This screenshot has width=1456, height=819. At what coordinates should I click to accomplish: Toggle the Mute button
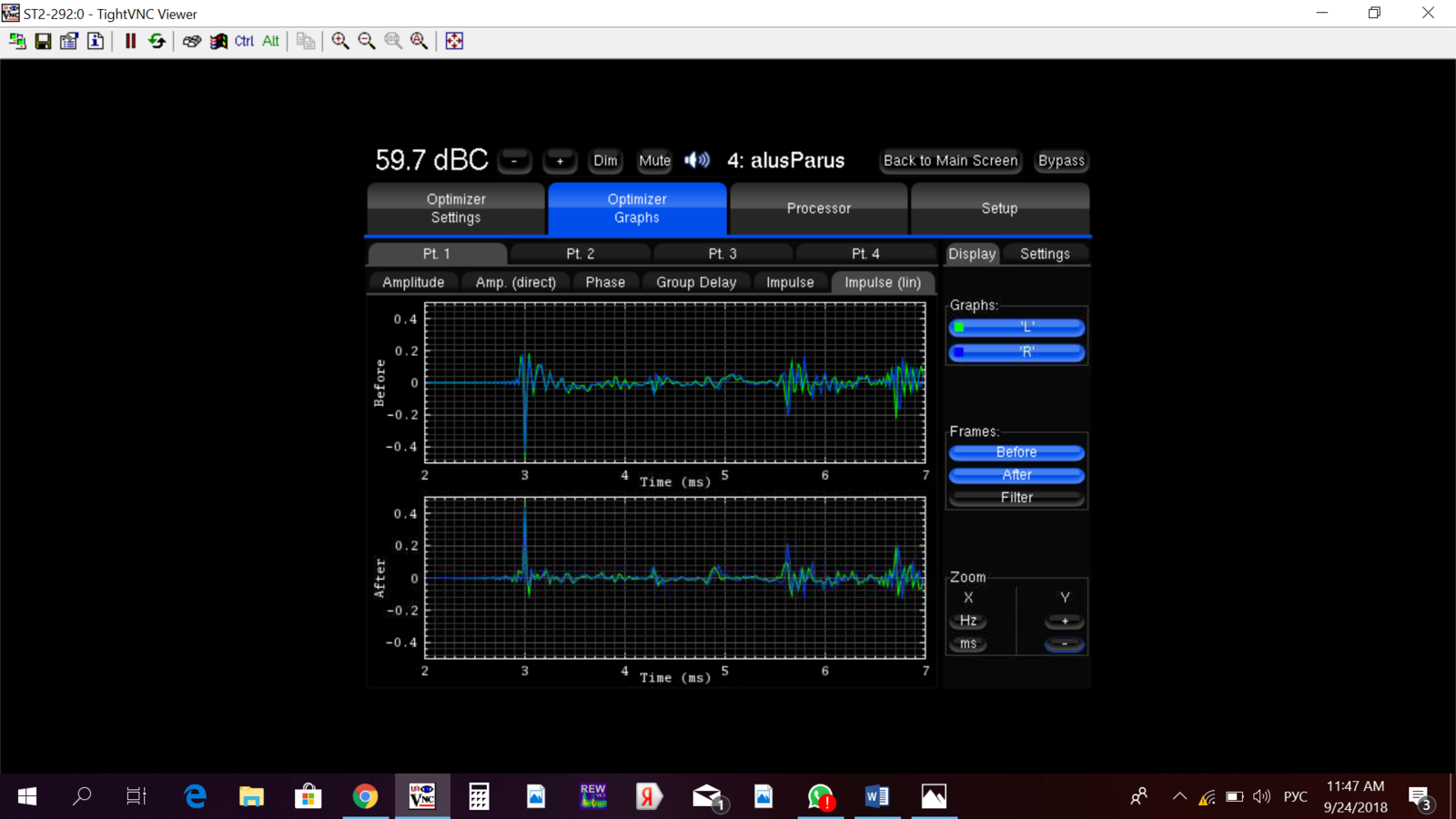(x=654, y=161)
